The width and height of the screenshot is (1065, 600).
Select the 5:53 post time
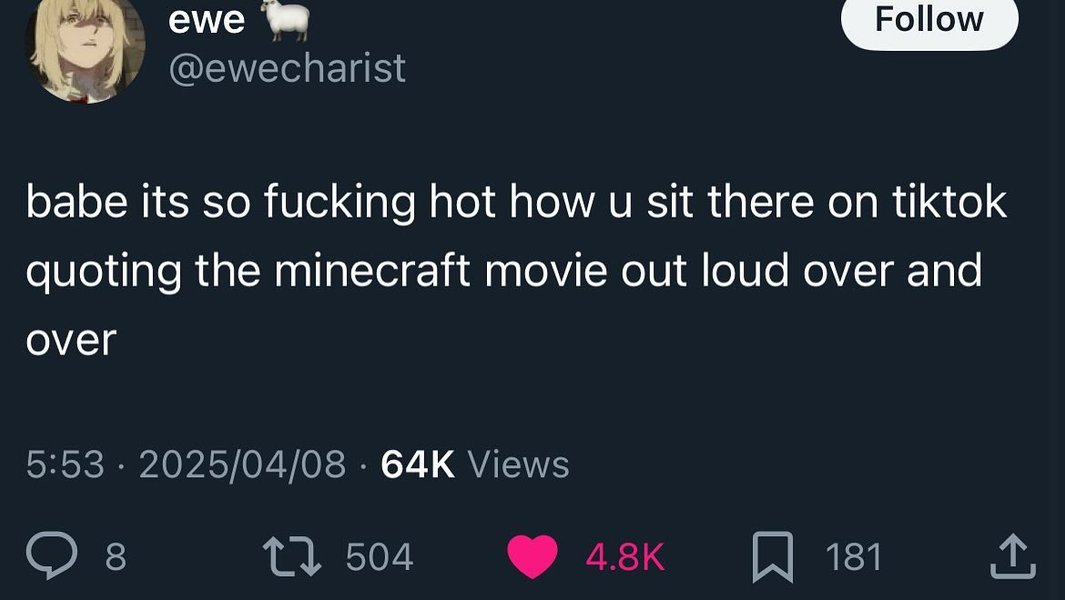click(x=65, y=465)
